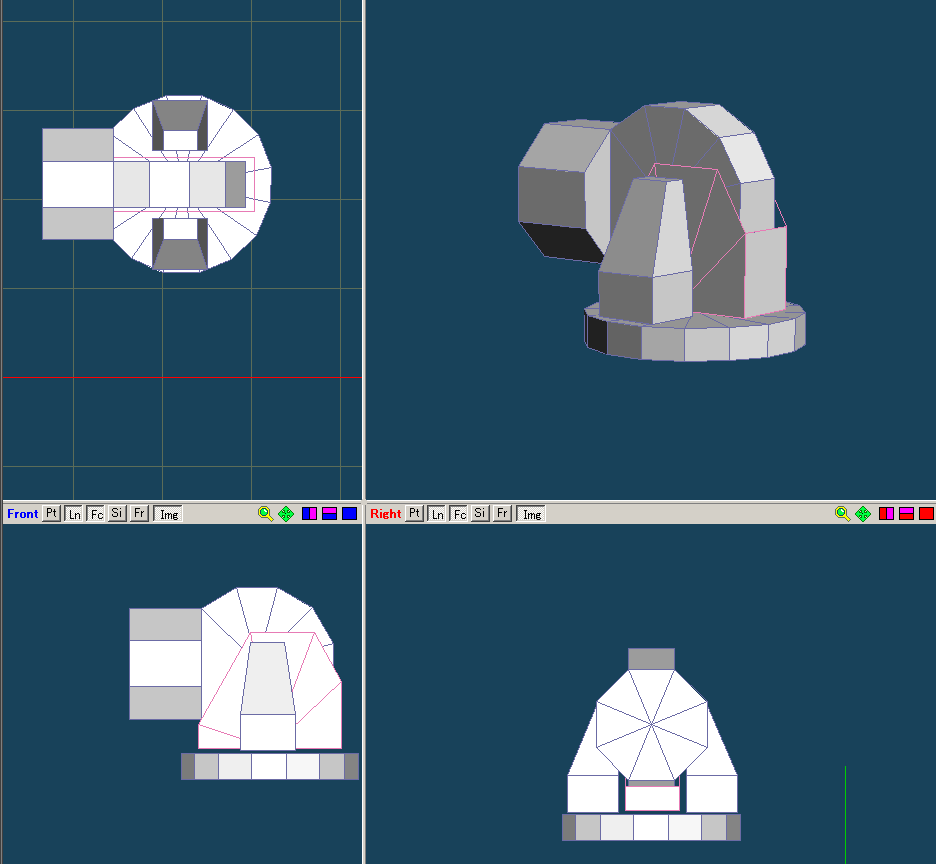The width and height of the screenshot is (936, 864).
Task: Toggle Img background image in Right view
Action: pos(532,514)
